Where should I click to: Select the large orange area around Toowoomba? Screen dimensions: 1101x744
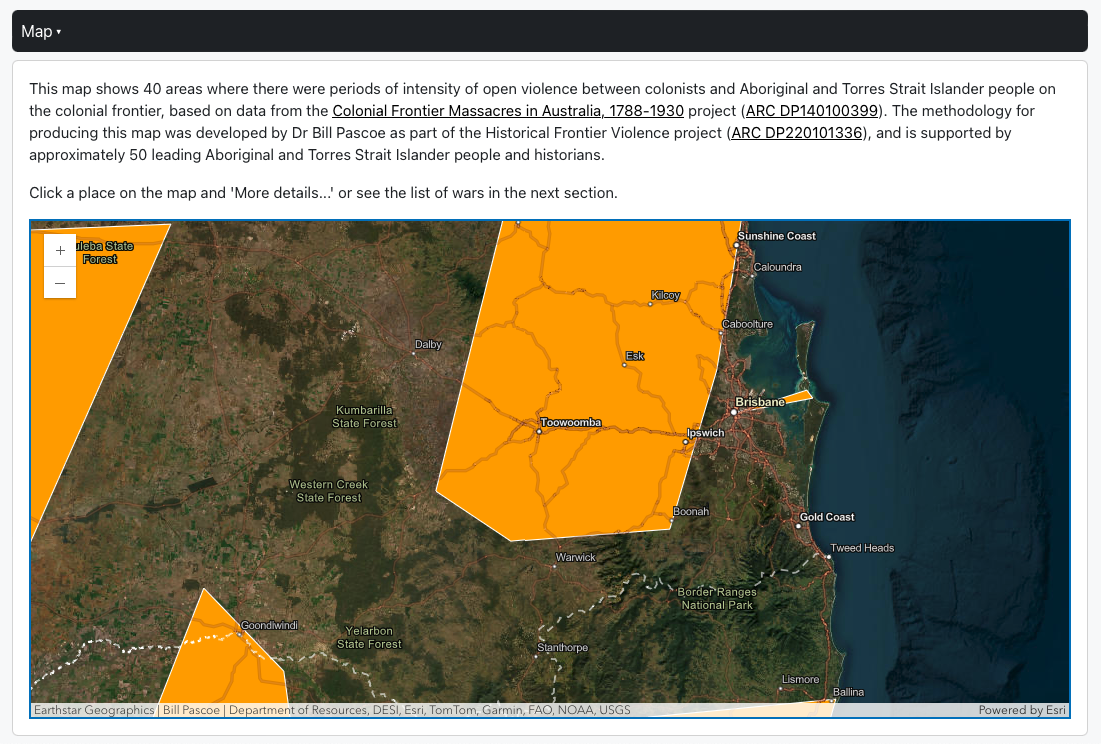(x=590, y=379)
